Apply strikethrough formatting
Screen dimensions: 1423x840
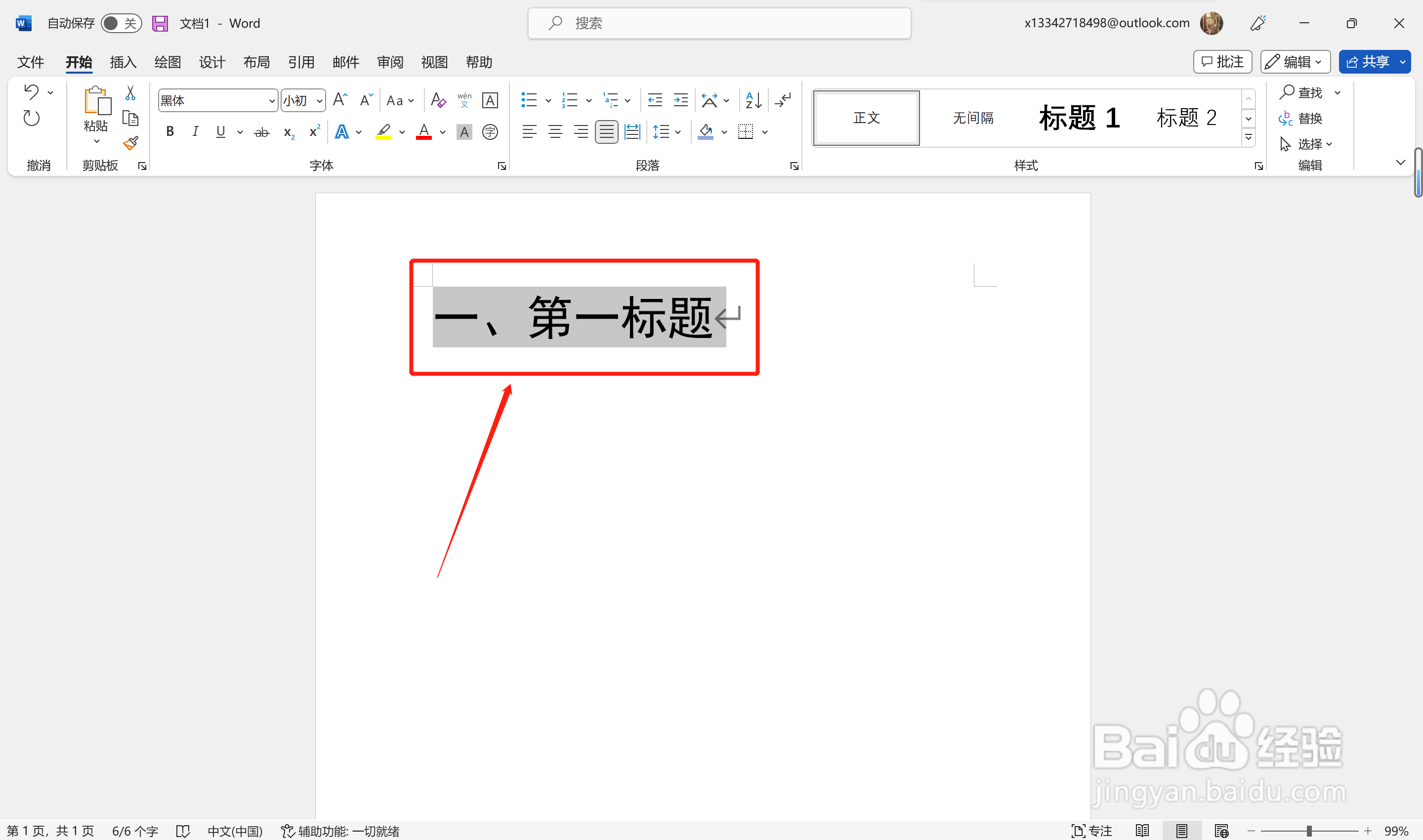(x=261, y=132)
